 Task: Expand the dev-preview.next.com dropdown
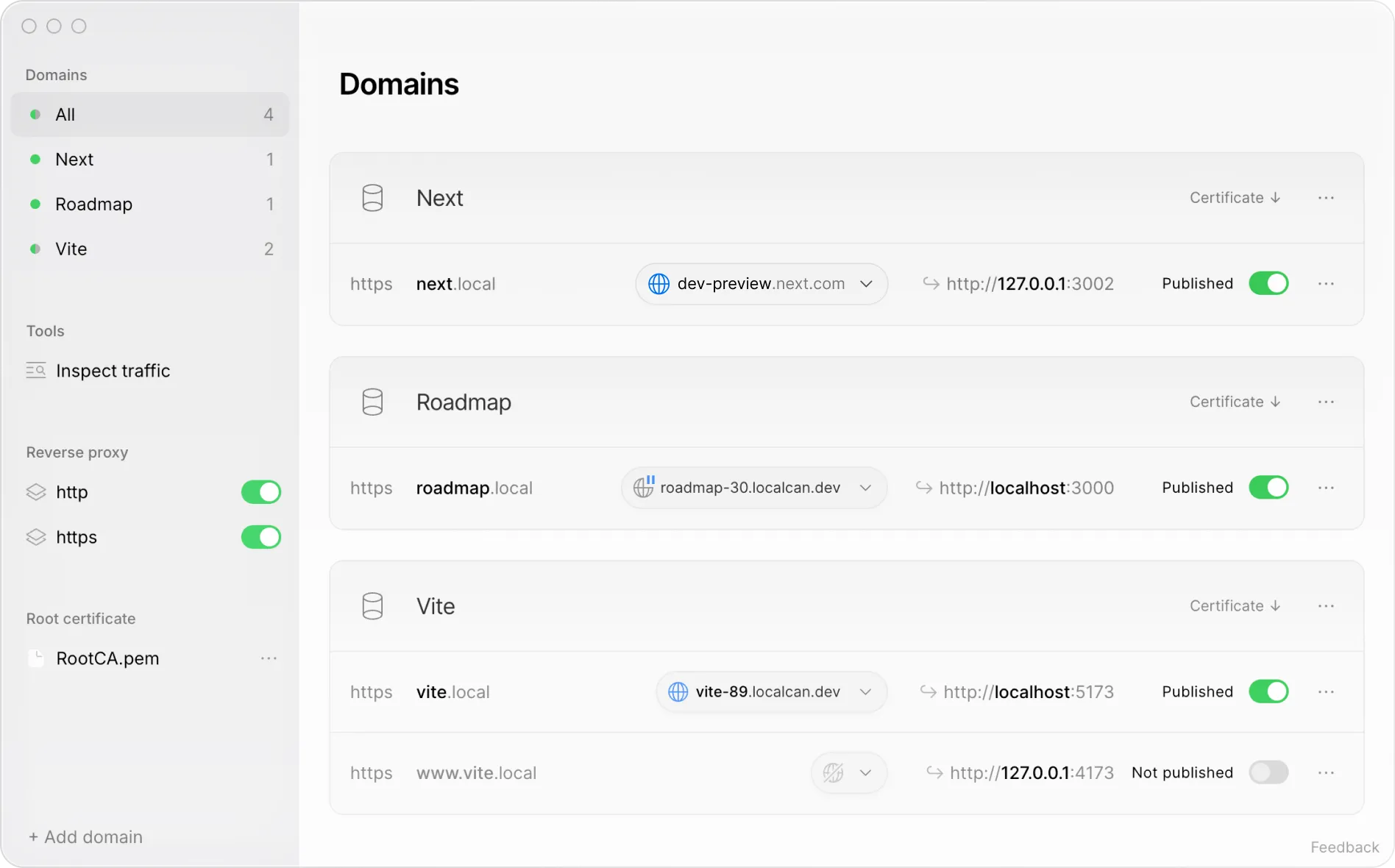click(x=866, y=284)
